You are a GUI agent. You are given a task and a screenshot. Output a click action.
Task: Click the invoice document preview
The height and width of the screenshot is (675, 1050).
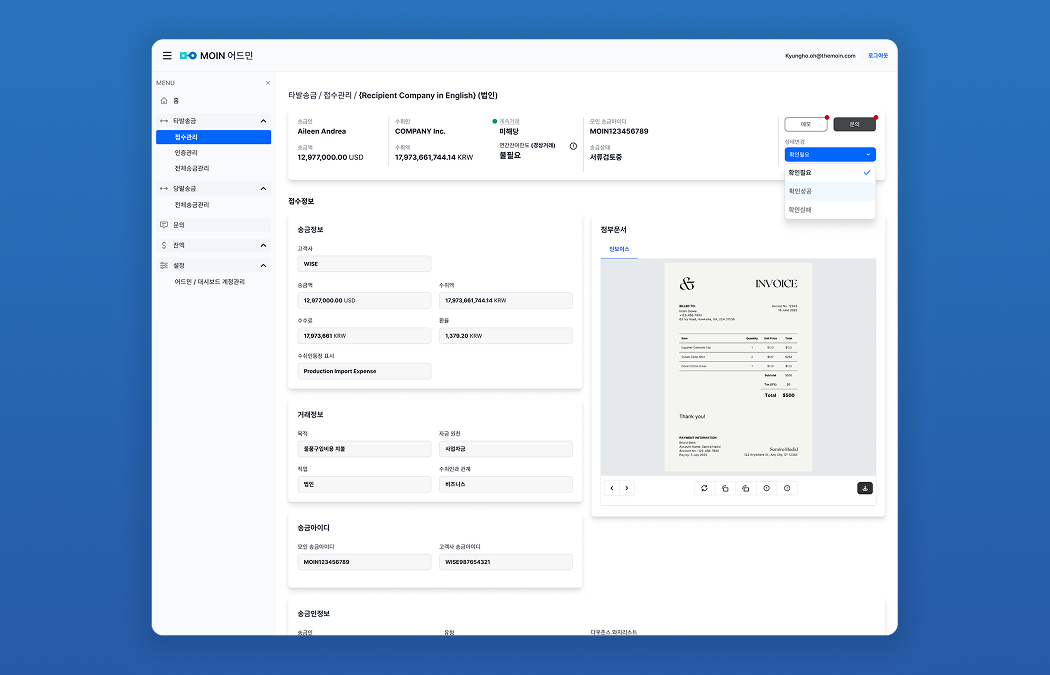738,367
